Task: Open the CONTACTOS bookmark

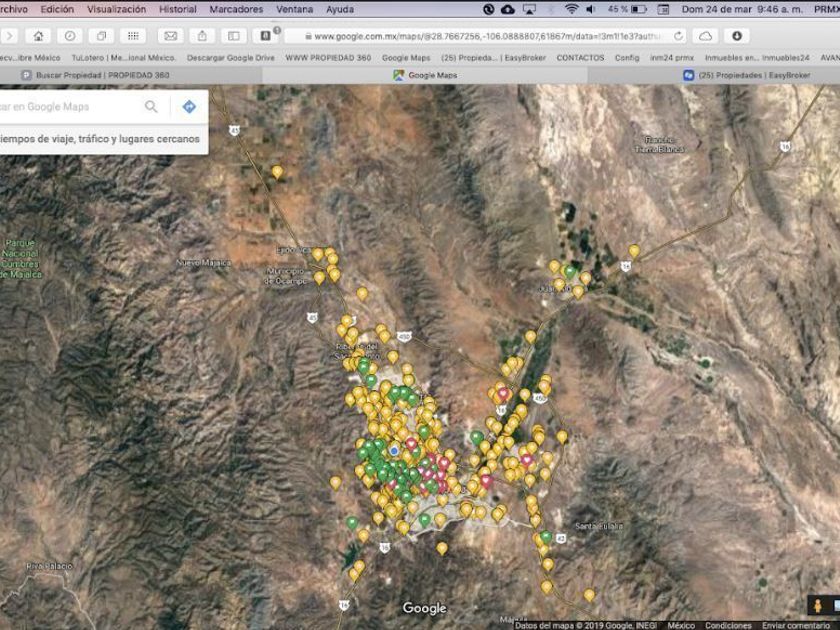Action: [x=580, y=57]
